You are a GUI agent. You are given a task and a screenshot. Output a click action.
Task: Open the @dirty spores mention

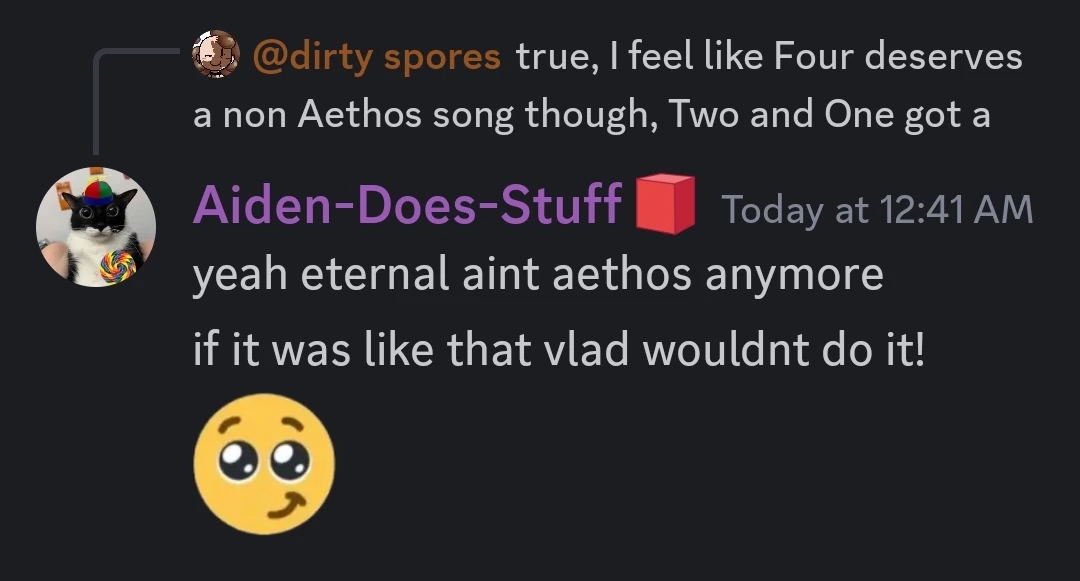pyautogui.click(x=377, y=56)
